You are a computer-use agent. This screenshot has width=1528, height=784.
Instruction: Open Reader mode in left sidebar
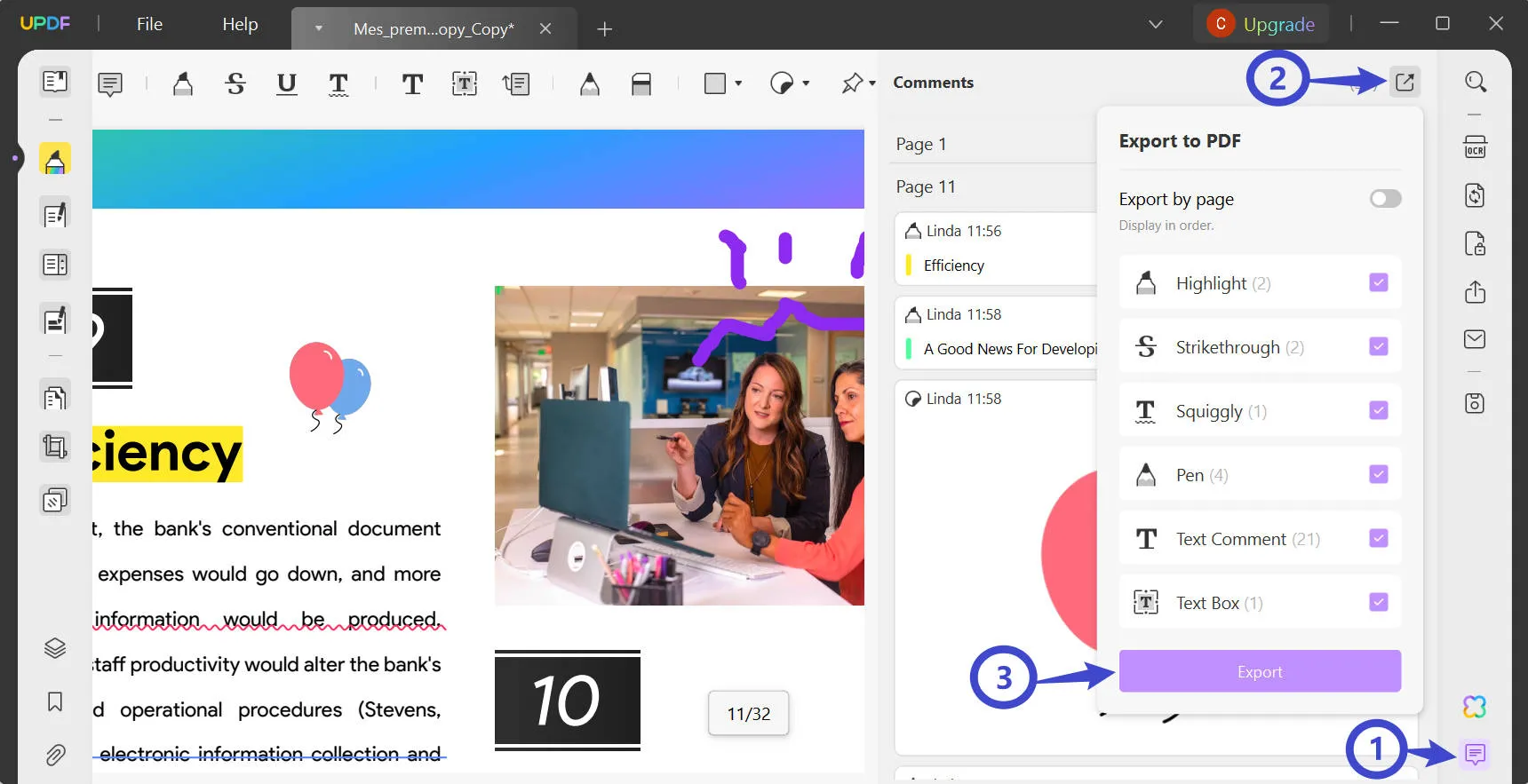point(55,82)
